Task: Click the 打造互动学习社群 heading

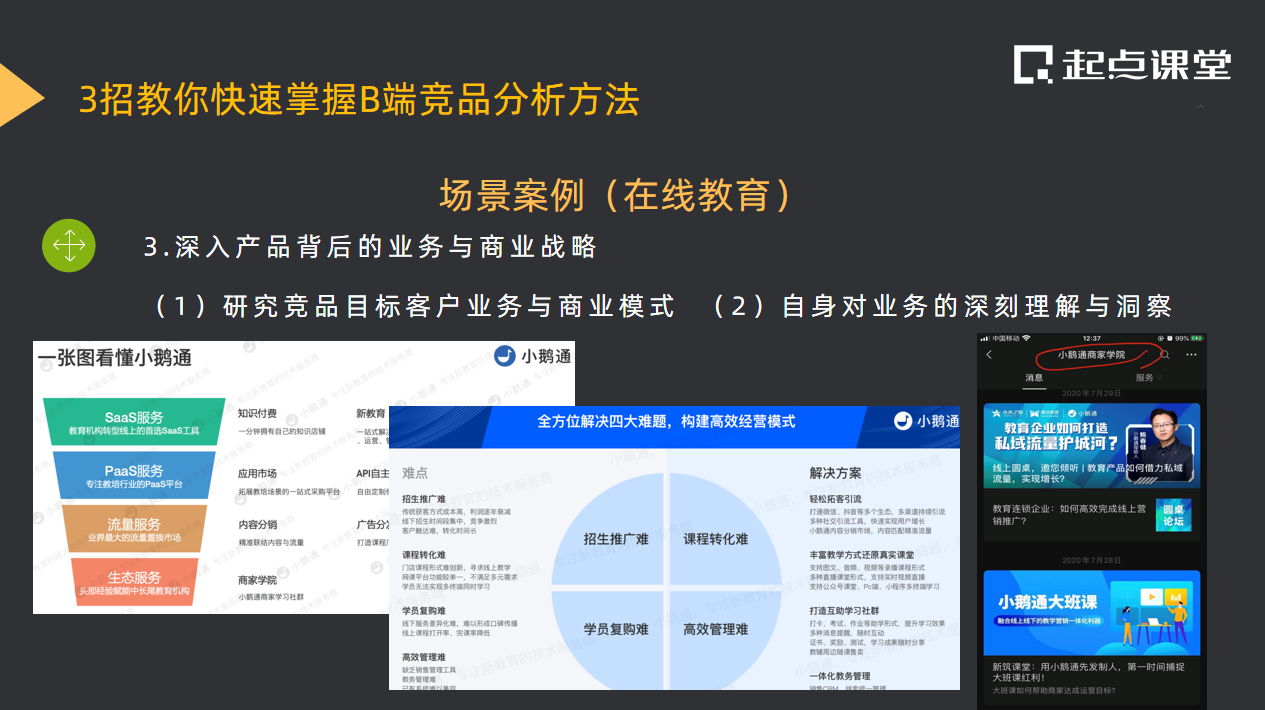Action: click(844, 610)
